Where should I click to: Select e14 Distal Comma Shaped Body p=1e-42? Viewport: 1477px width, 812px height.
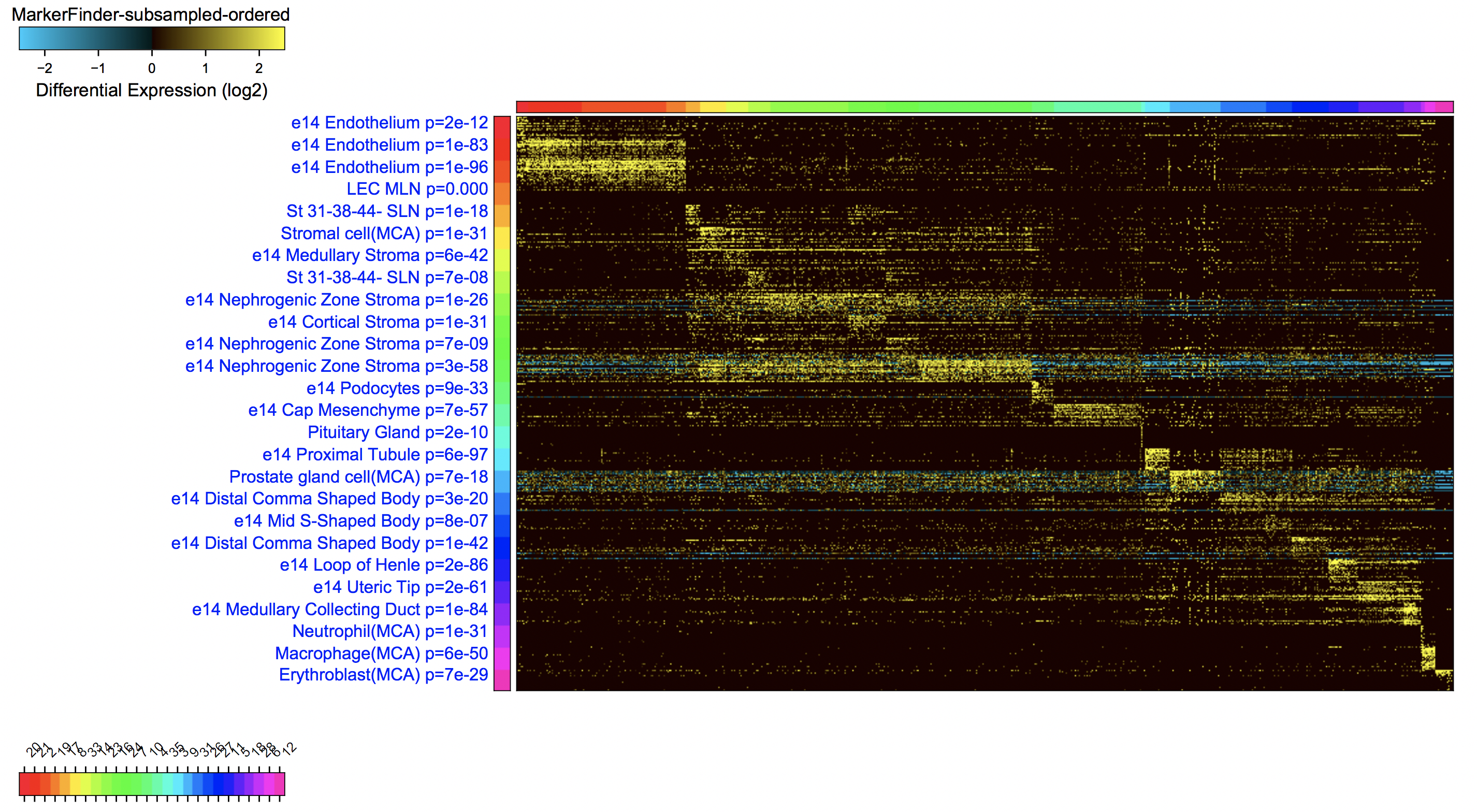[329, 543]
